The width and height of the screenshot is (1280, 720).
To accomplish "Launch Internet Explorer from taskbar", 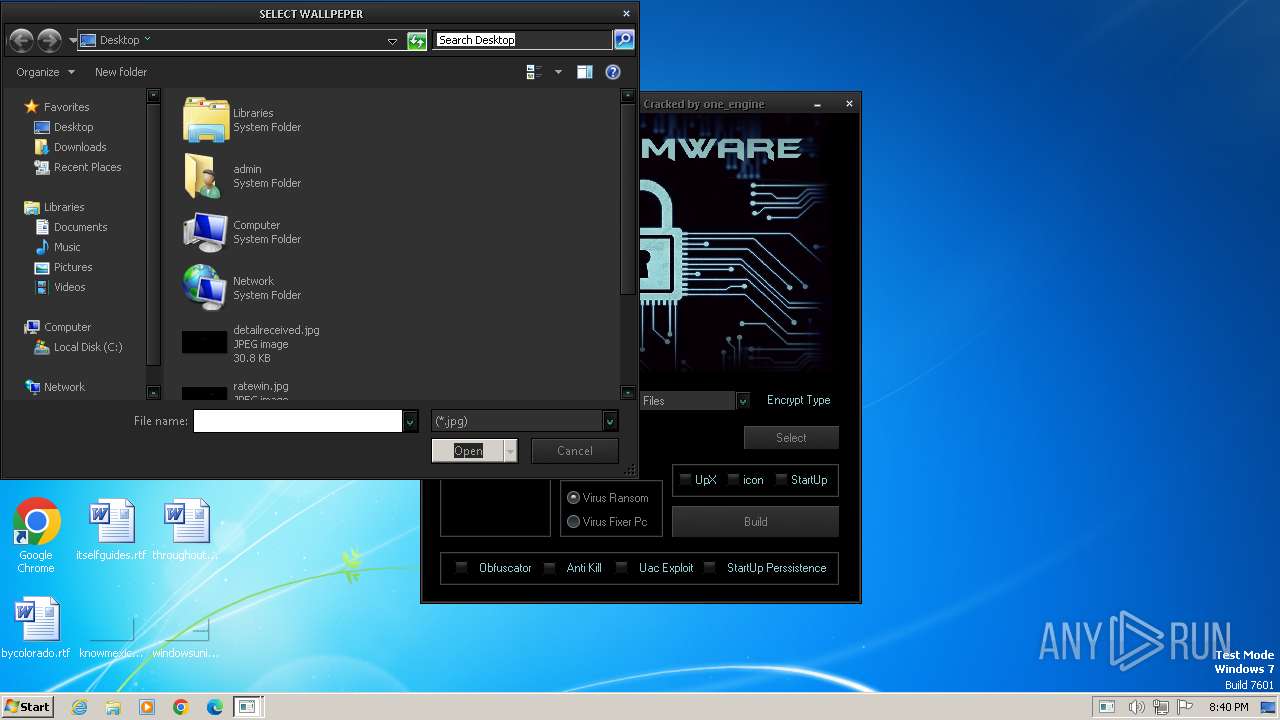I will tap(80, 707).
